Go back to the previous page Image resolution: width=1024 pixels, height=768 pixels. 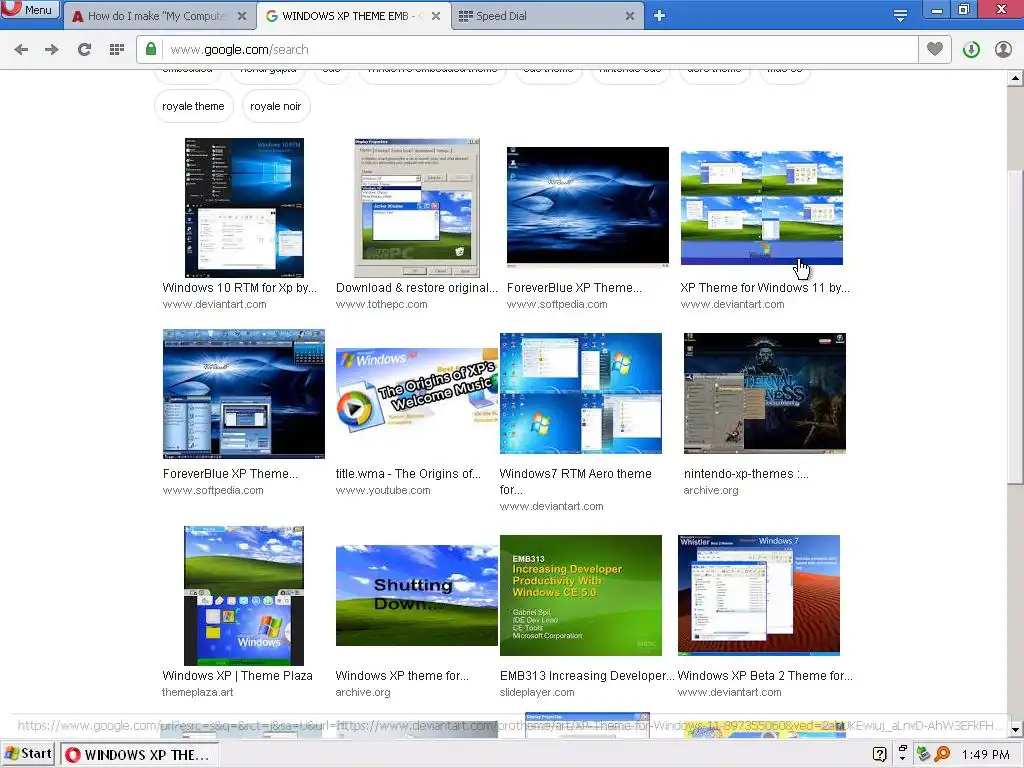(x=21, y=50)
